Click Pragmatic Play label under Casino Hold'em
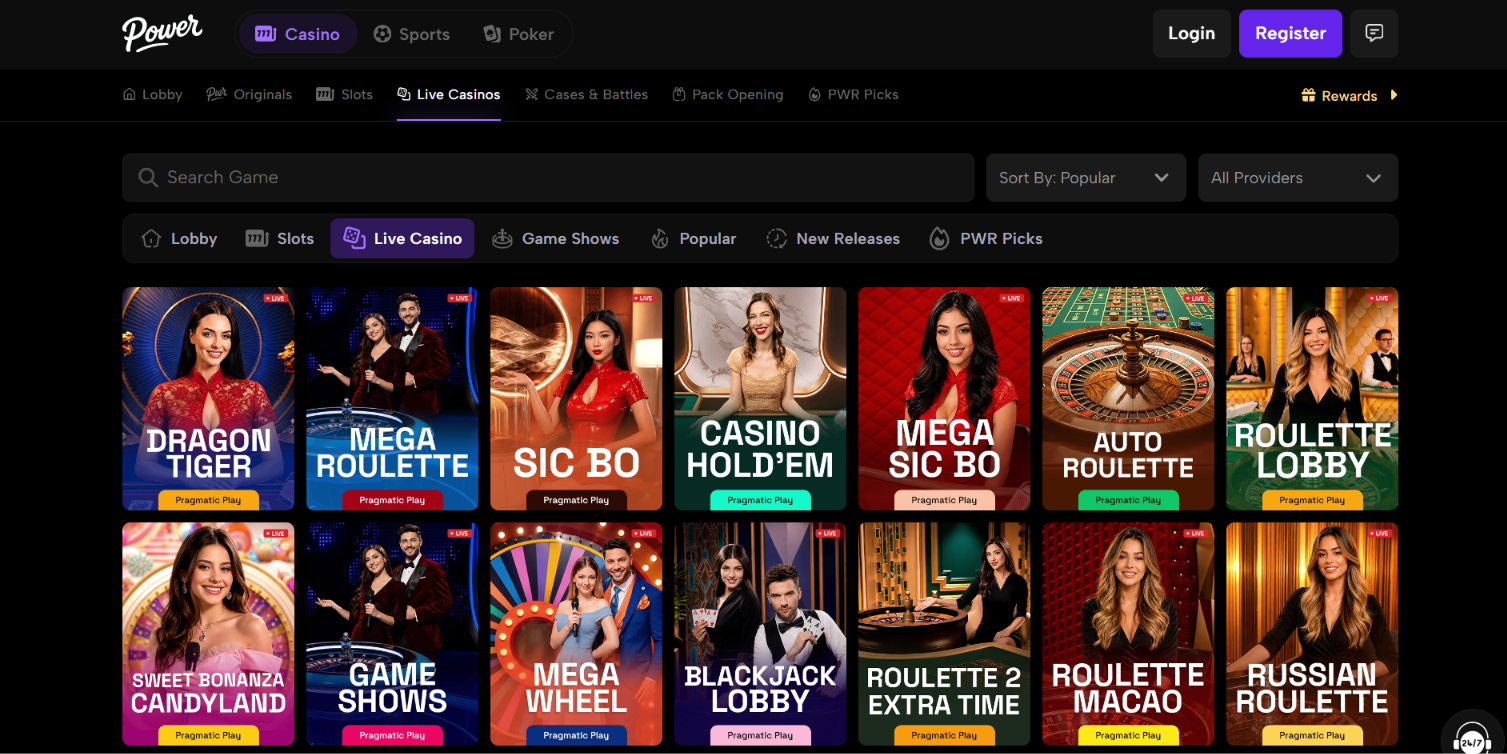Image resolution: width=1507 pixels, height=754 pixels. click(760, 500)
